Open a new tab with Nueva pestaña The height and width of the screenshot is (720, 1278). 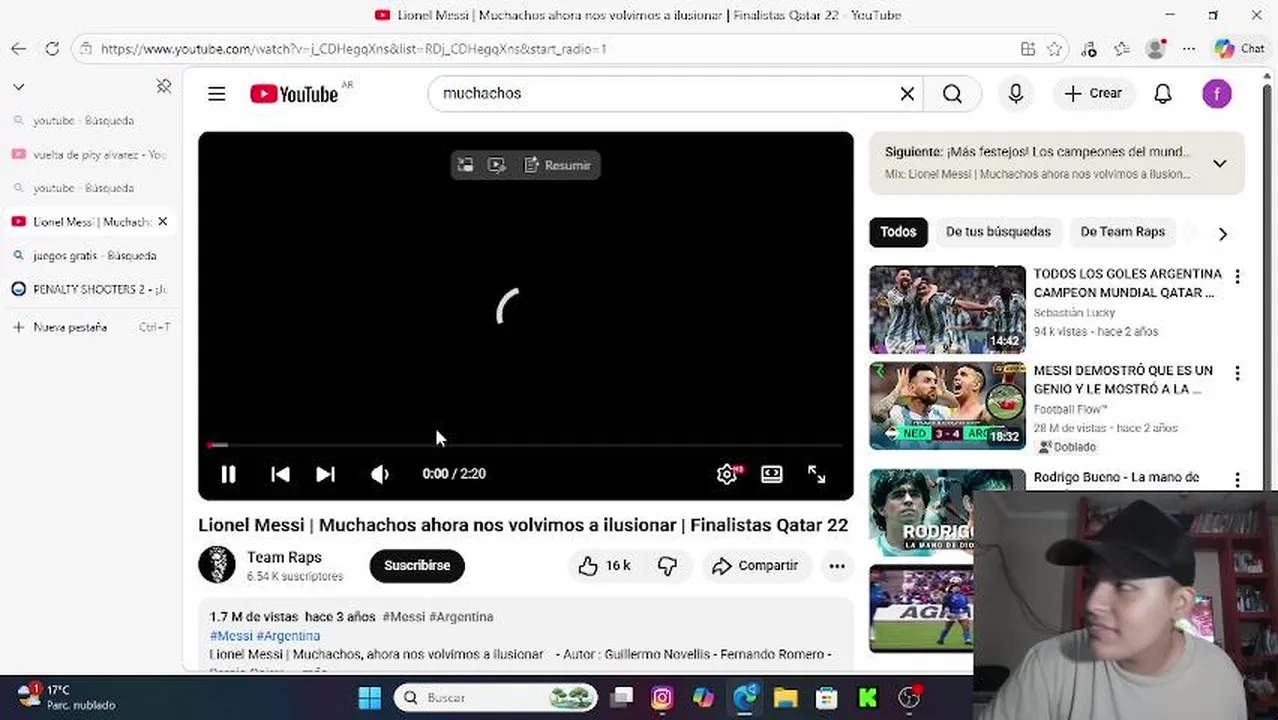pos(89,327)
